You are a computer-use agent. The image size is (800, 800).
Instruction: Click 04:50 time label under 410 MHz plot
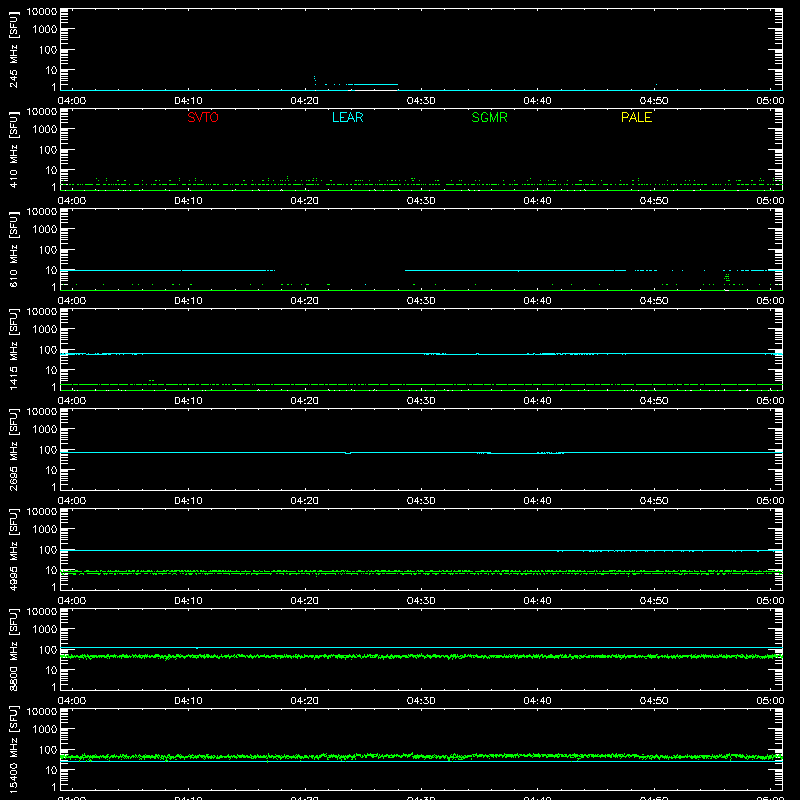(x=654, y=201)
